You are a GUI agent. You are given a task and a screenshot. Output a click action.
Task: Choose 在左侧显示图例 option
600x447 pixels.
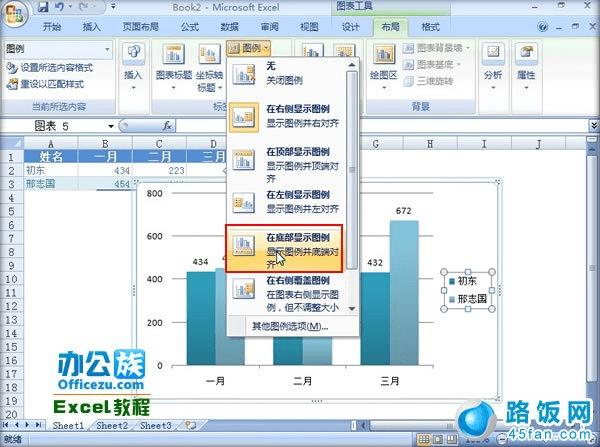tap(287, 202)
